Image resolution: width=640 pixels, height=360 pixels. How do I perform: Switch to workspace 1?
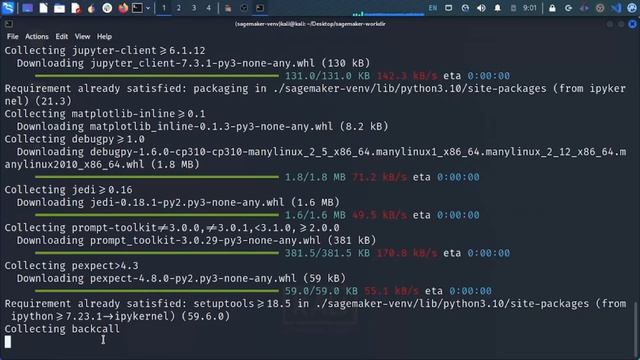(x=164, y=8)
